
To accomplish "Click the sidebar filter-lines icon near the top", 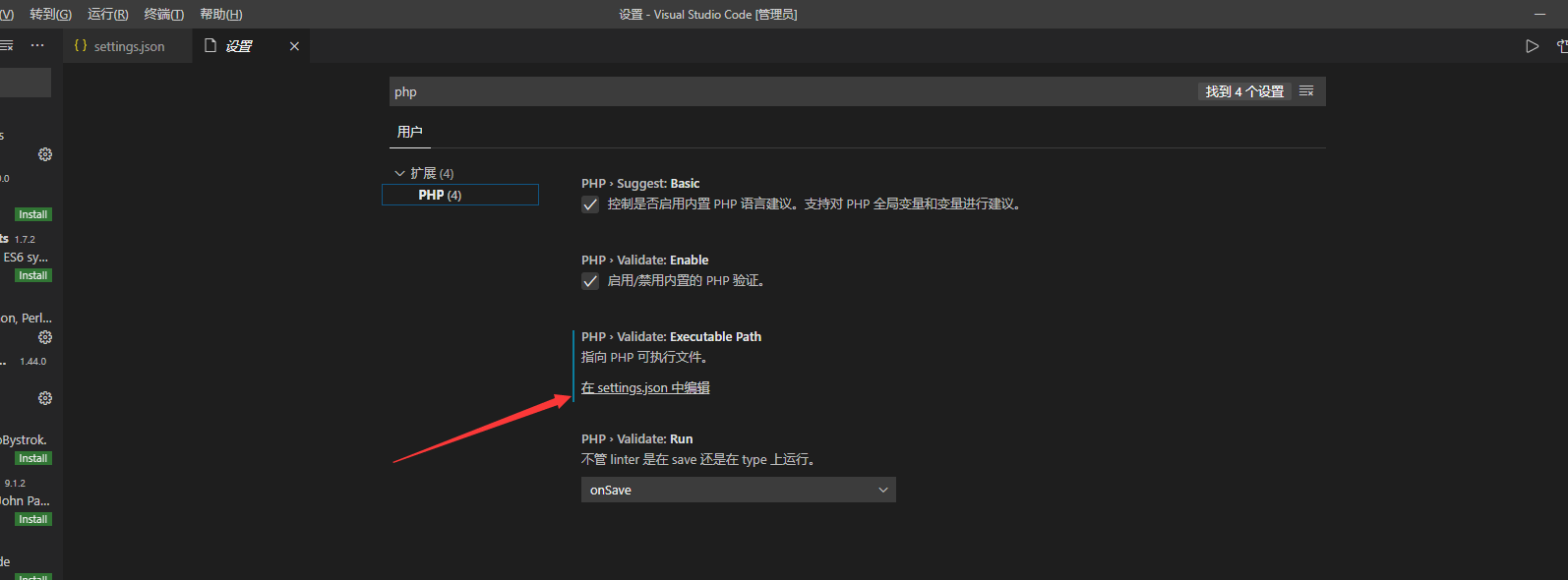I will [x=6, y=46].
